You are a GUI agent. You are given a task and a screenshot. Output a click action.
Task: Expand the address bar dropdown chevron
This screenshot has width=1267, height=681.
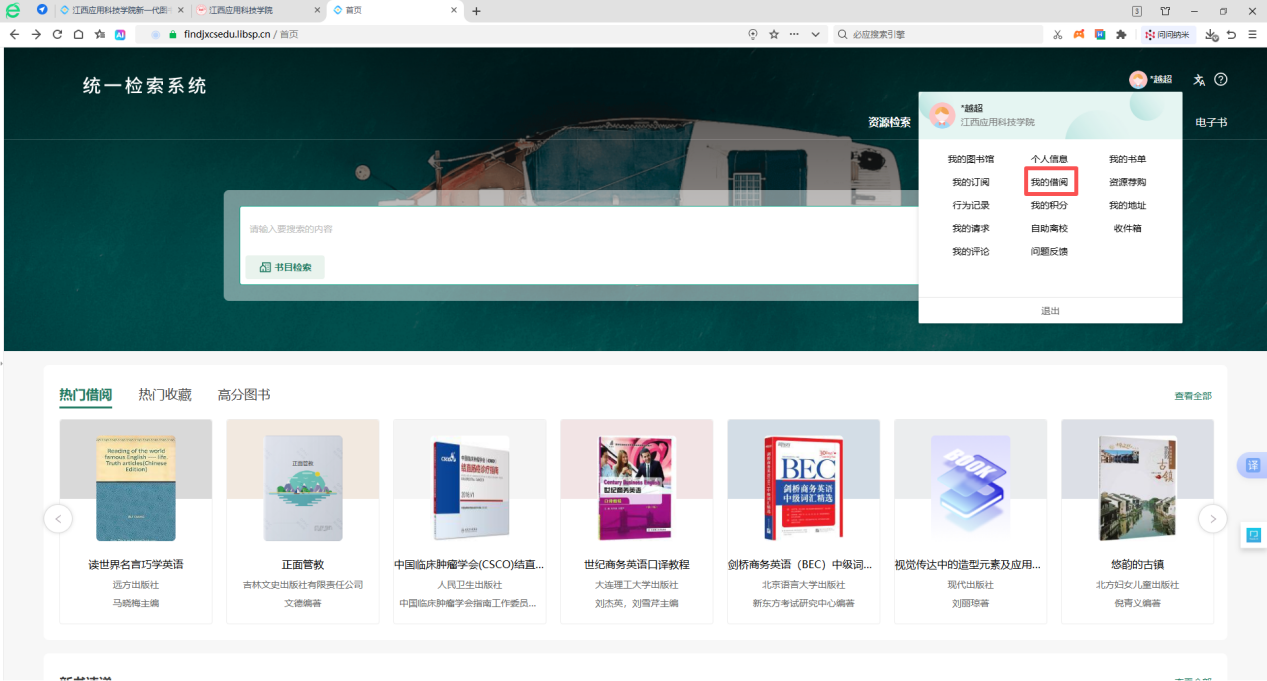coord(815,34)
